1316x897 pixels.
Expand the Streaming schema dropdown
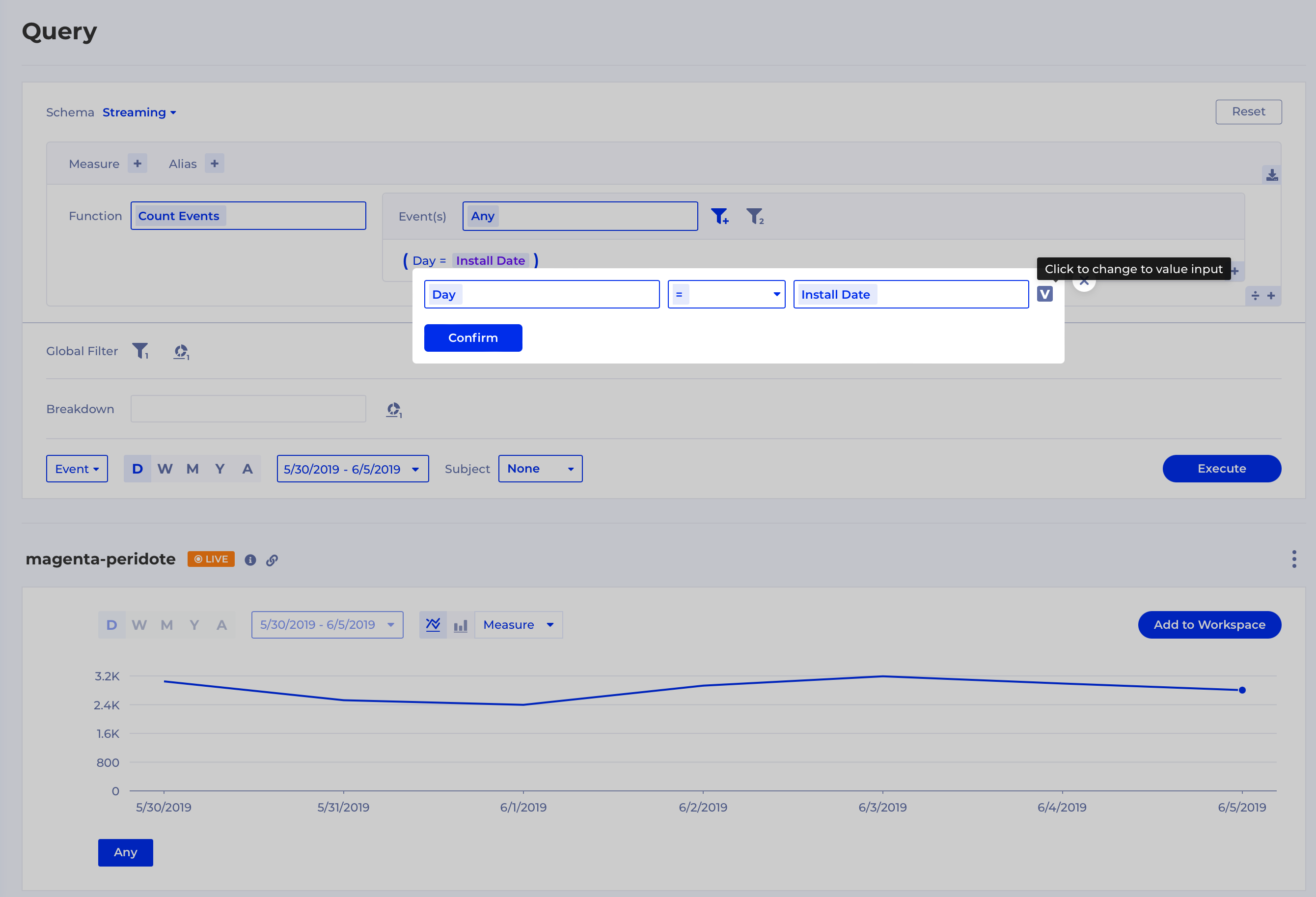(x=139, y=112)
